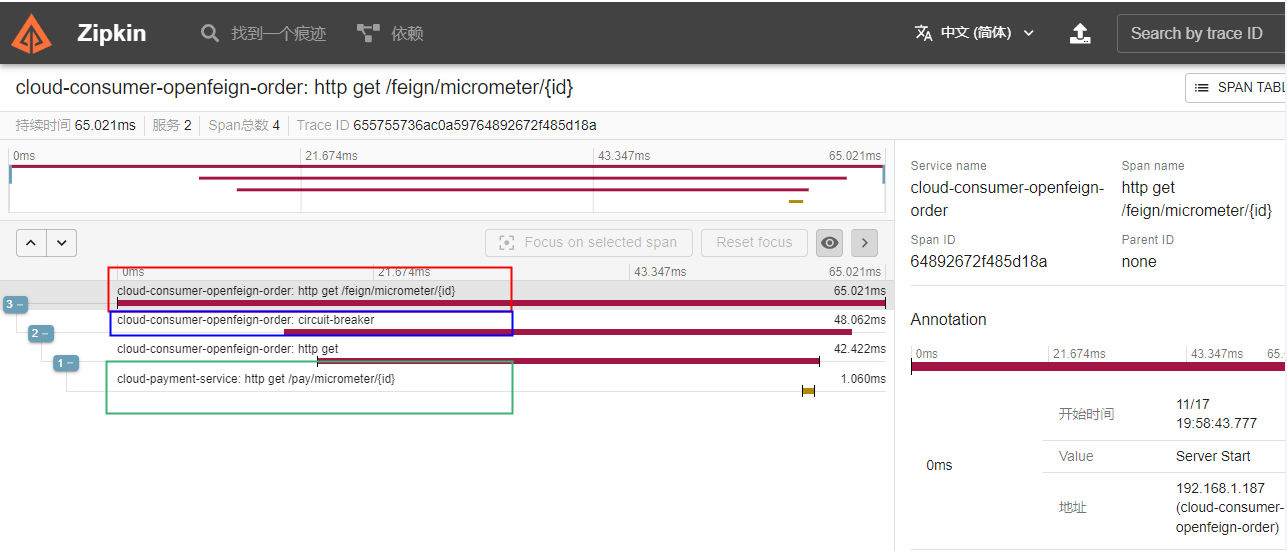Viewport: 1287px width, 551px height.
Task: Open the Zipkin home title link
Action: (111, 33)
